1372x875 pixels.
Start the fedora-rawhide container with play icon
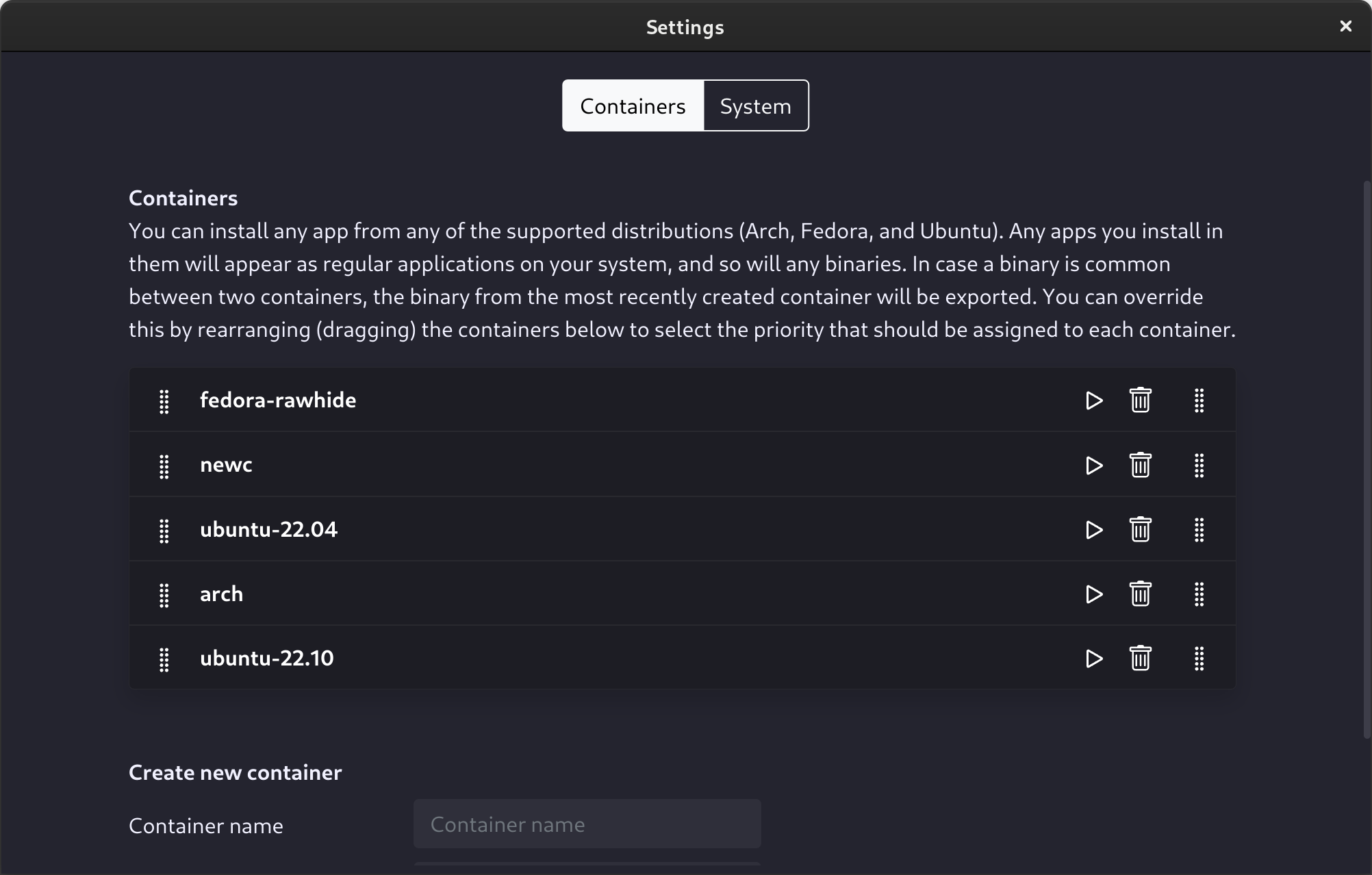point(1094,401)
